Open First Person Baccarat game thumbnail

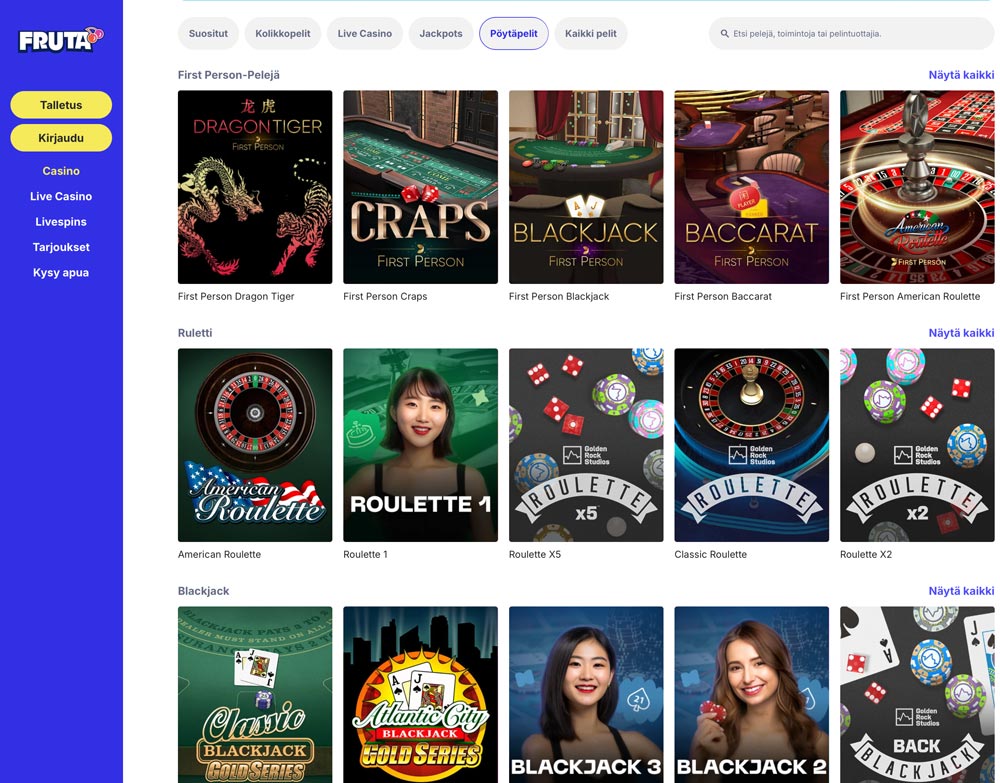[x=751, y=187]
